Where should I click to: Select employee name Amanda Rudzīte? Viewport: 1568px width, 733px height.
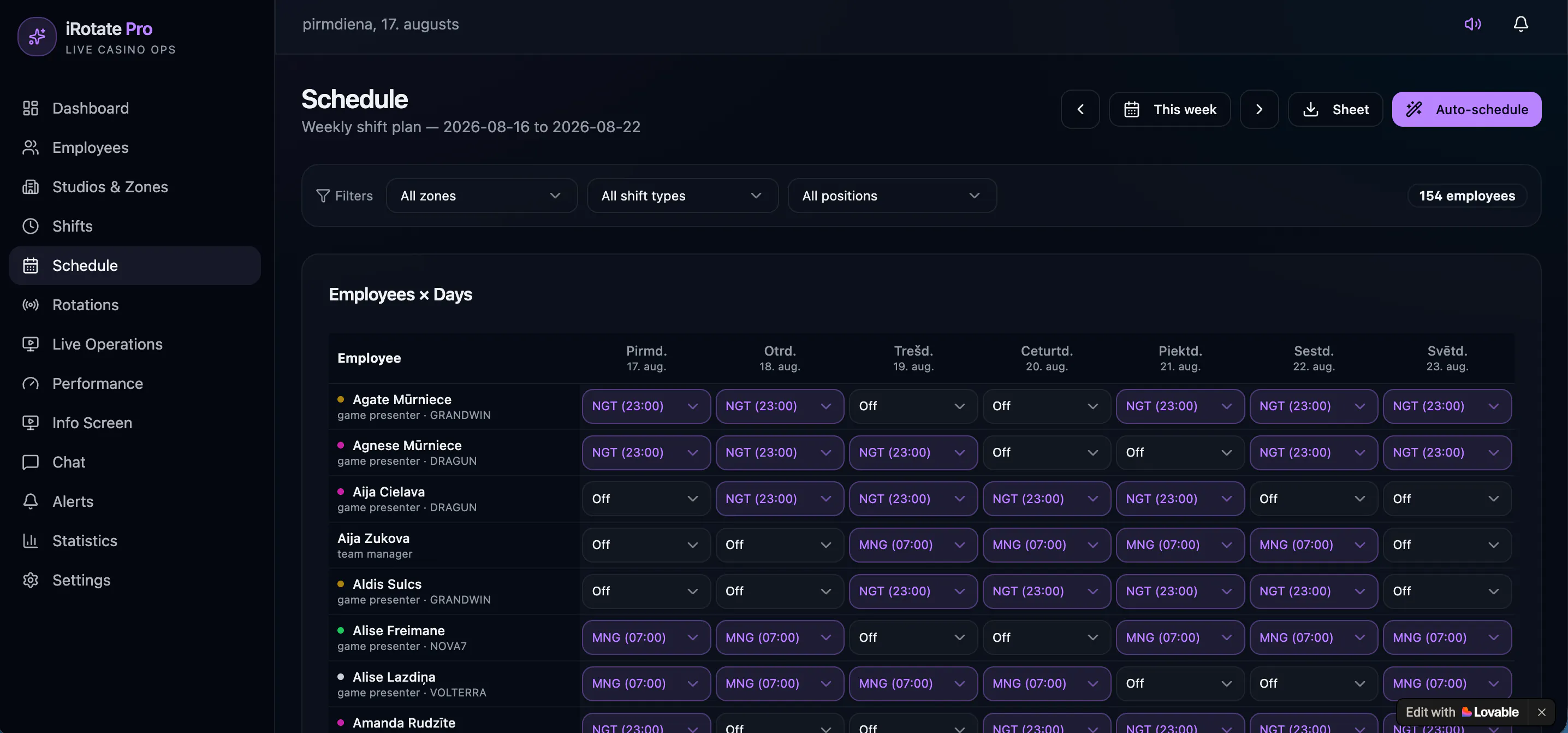coord(403,723)
